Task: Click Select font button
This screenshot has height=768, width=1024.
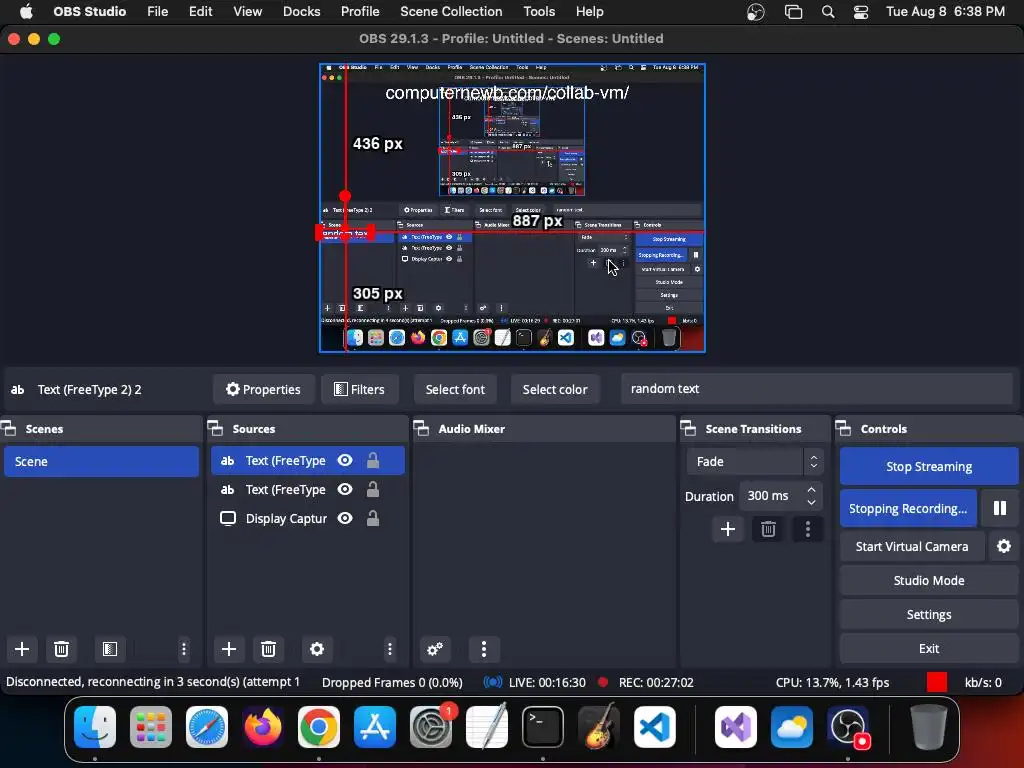Action: tap(455, 389)
